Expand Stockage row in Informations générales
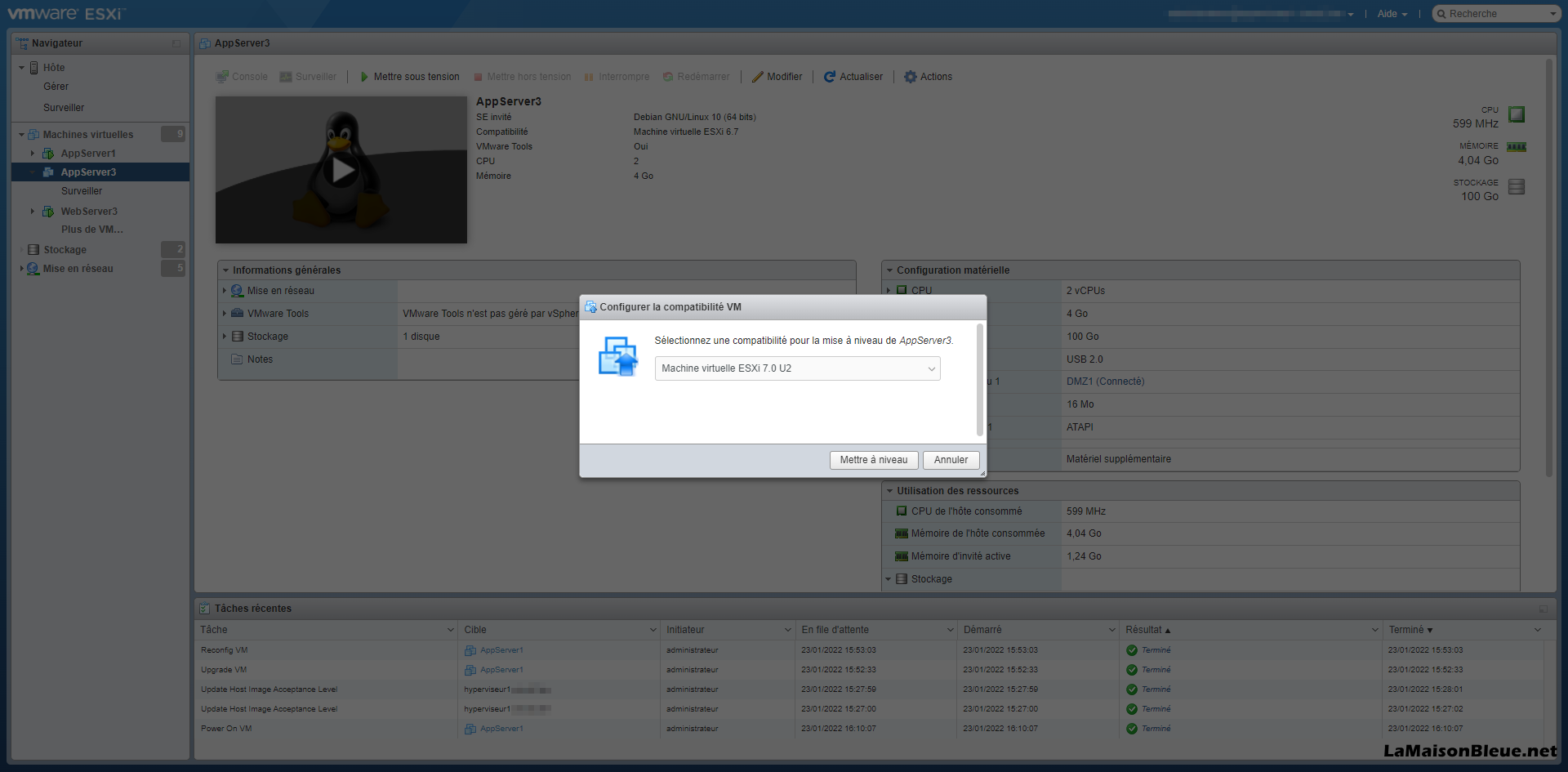The height and width of the screenshot is (772, 1568). coord(225,337)
